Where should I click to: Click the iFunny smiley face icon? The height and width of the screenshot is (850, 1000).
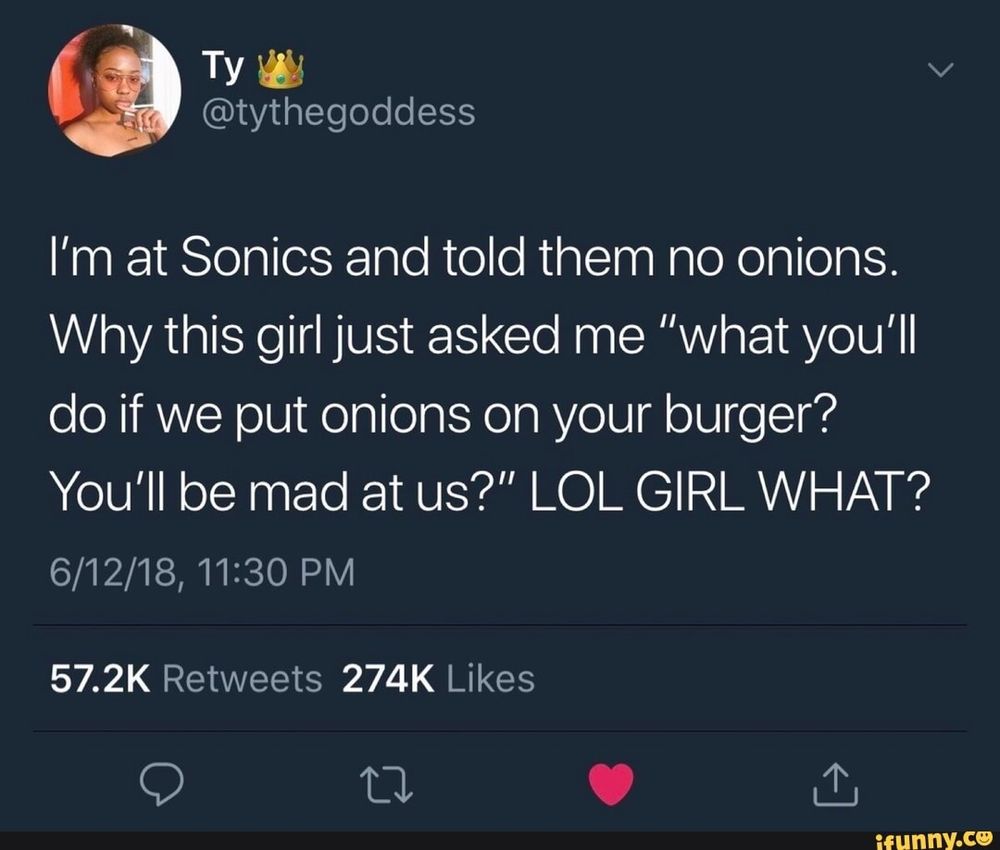click(983, 837)
